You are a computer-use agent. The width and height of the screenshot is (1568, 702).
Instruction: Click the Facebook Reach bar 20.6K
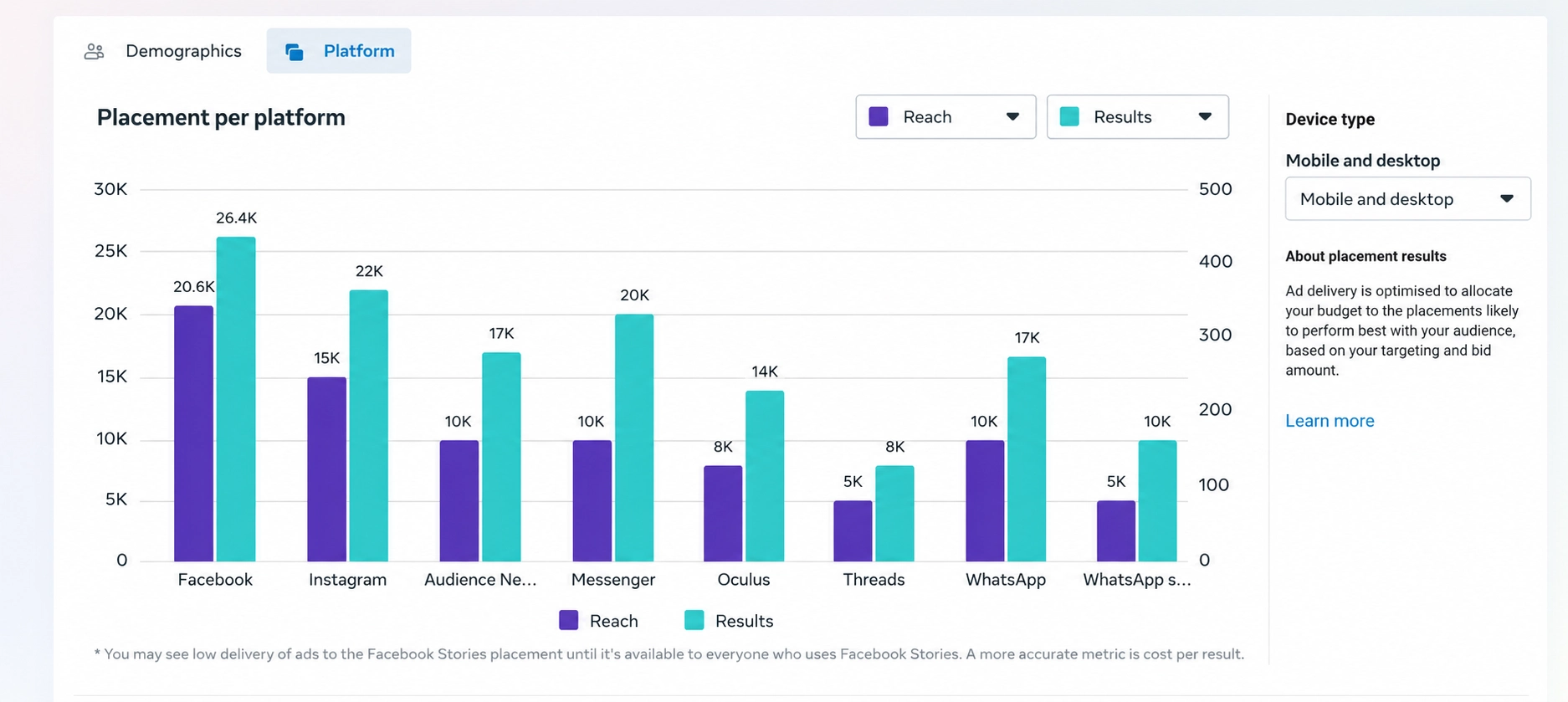[x=193, y=433]
